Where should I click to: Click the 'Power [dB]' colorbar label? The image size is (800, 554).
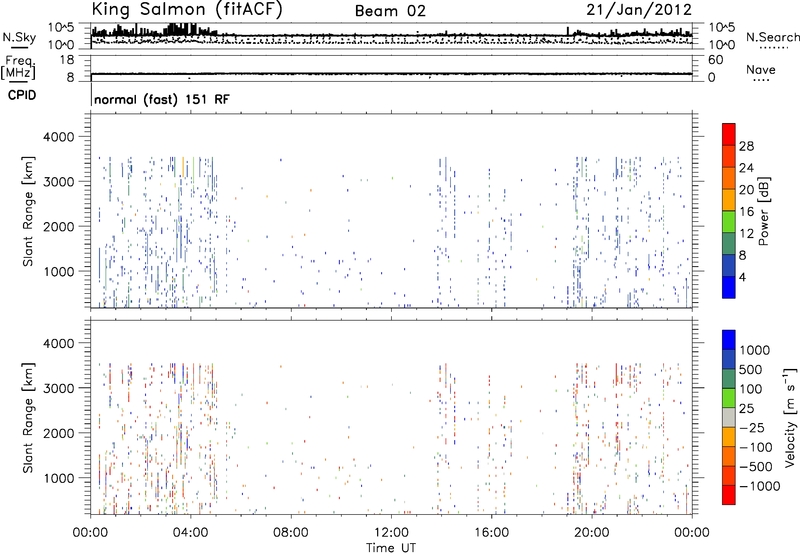tap(763, 212)
